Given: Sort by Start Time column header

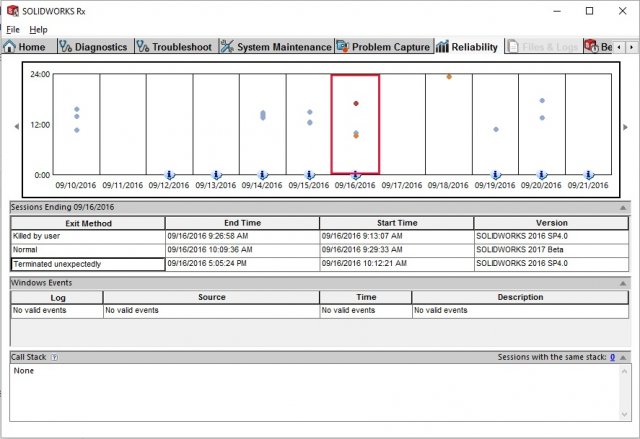Looking at the screenshot, I should (397, 223).
